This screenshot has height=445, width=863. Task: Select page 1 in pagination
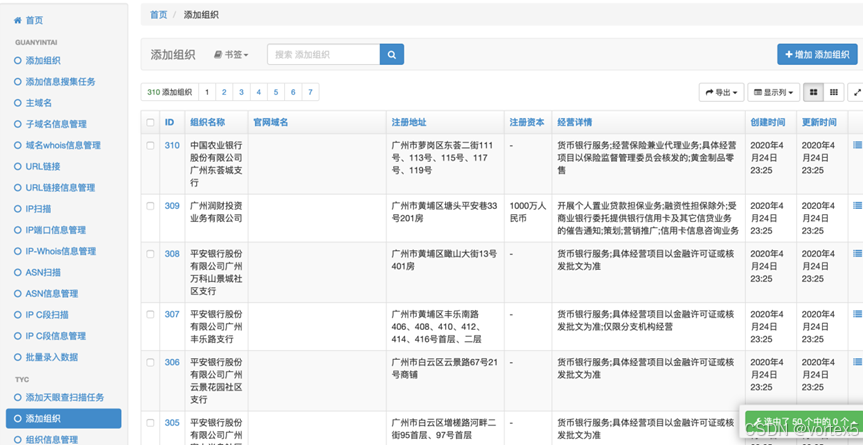tap(207, 92)
